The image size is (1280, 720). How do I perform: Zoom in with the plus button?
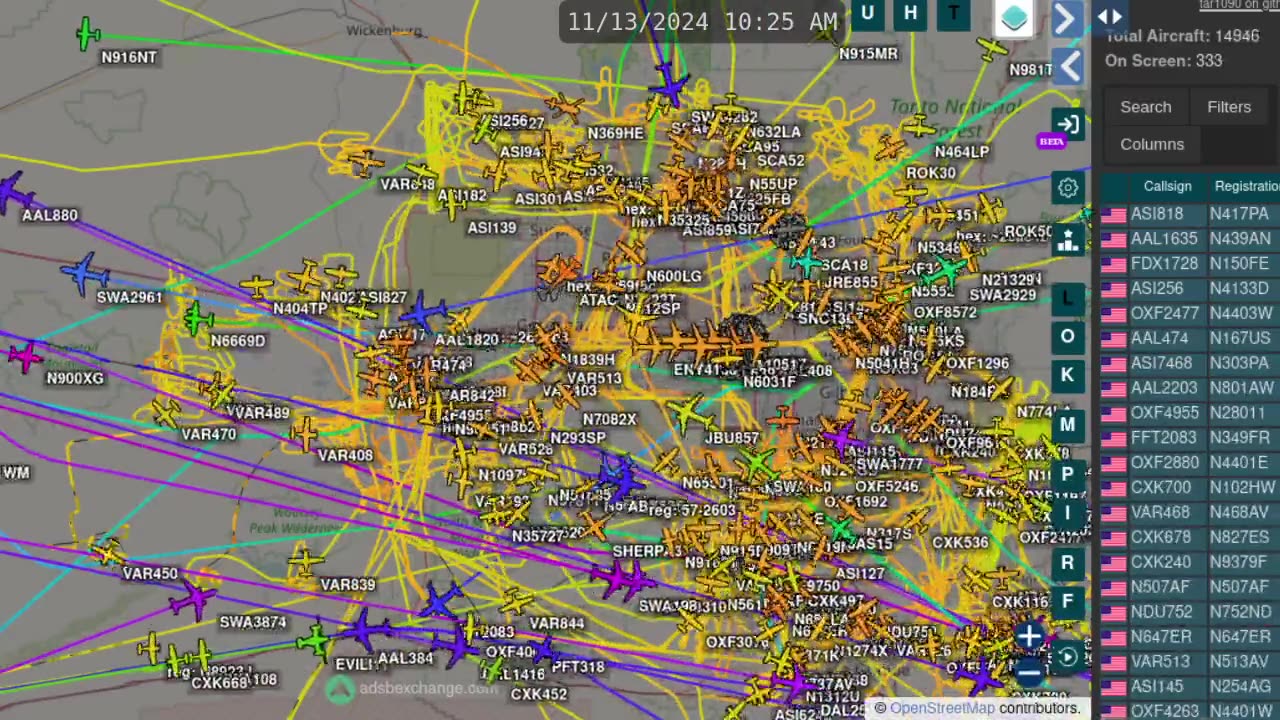[1029, 636]
